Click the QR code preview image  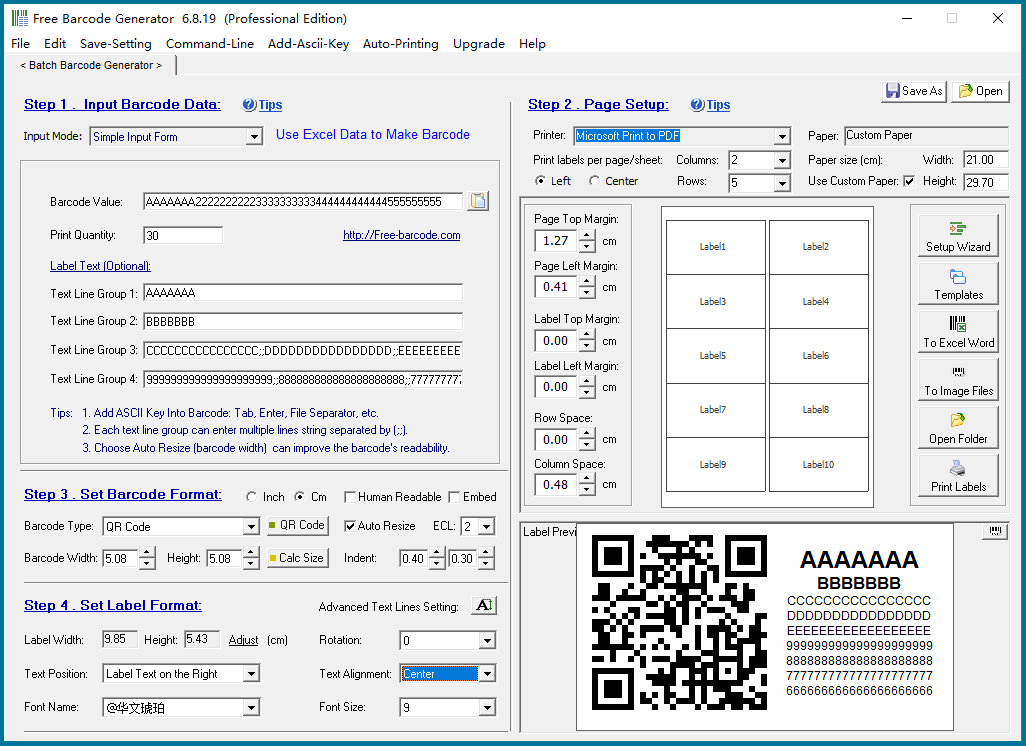(x=679, y=622)
